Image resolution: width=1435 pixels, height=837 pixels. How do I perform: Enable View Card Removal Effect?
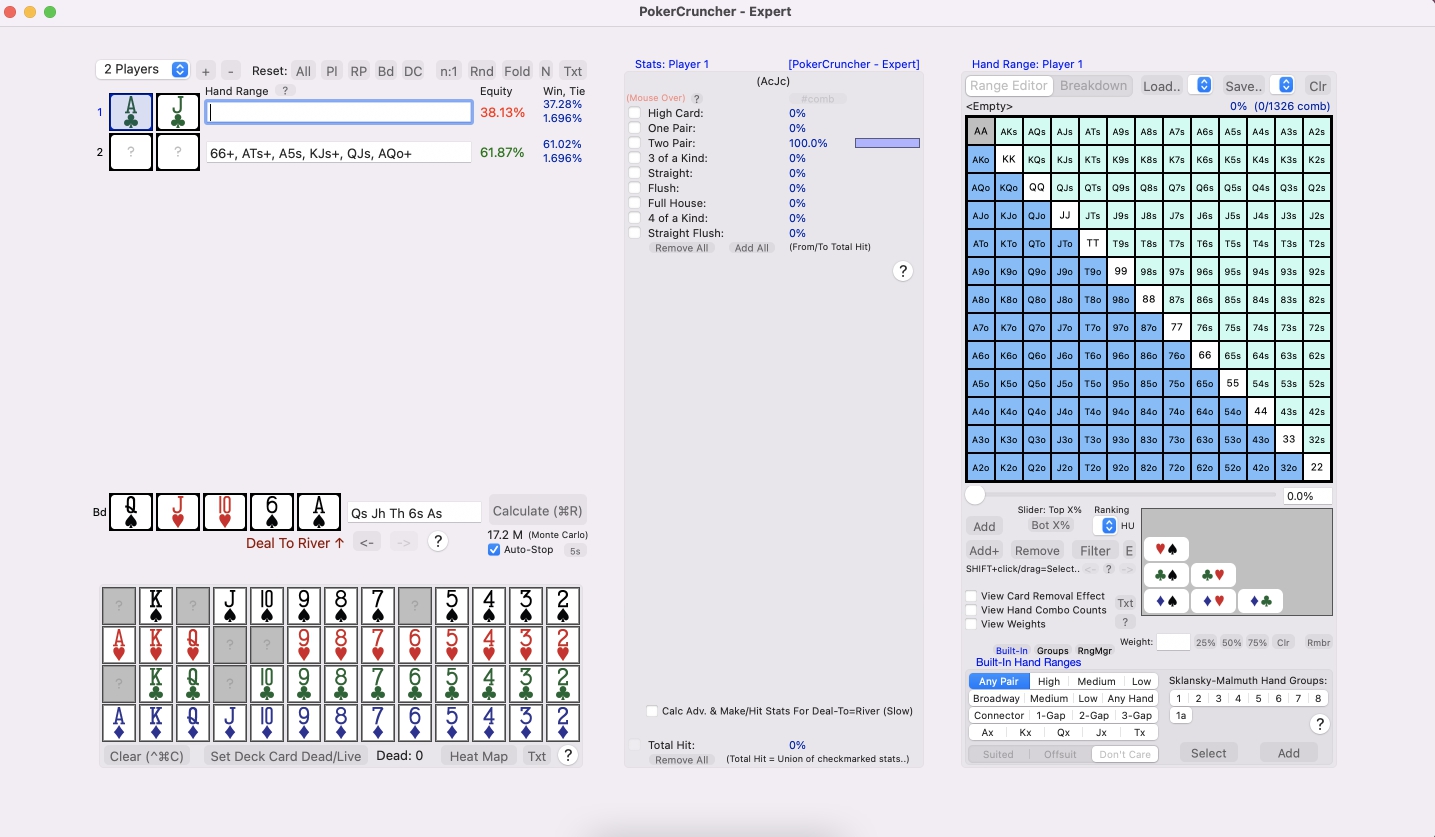(971, 596)
